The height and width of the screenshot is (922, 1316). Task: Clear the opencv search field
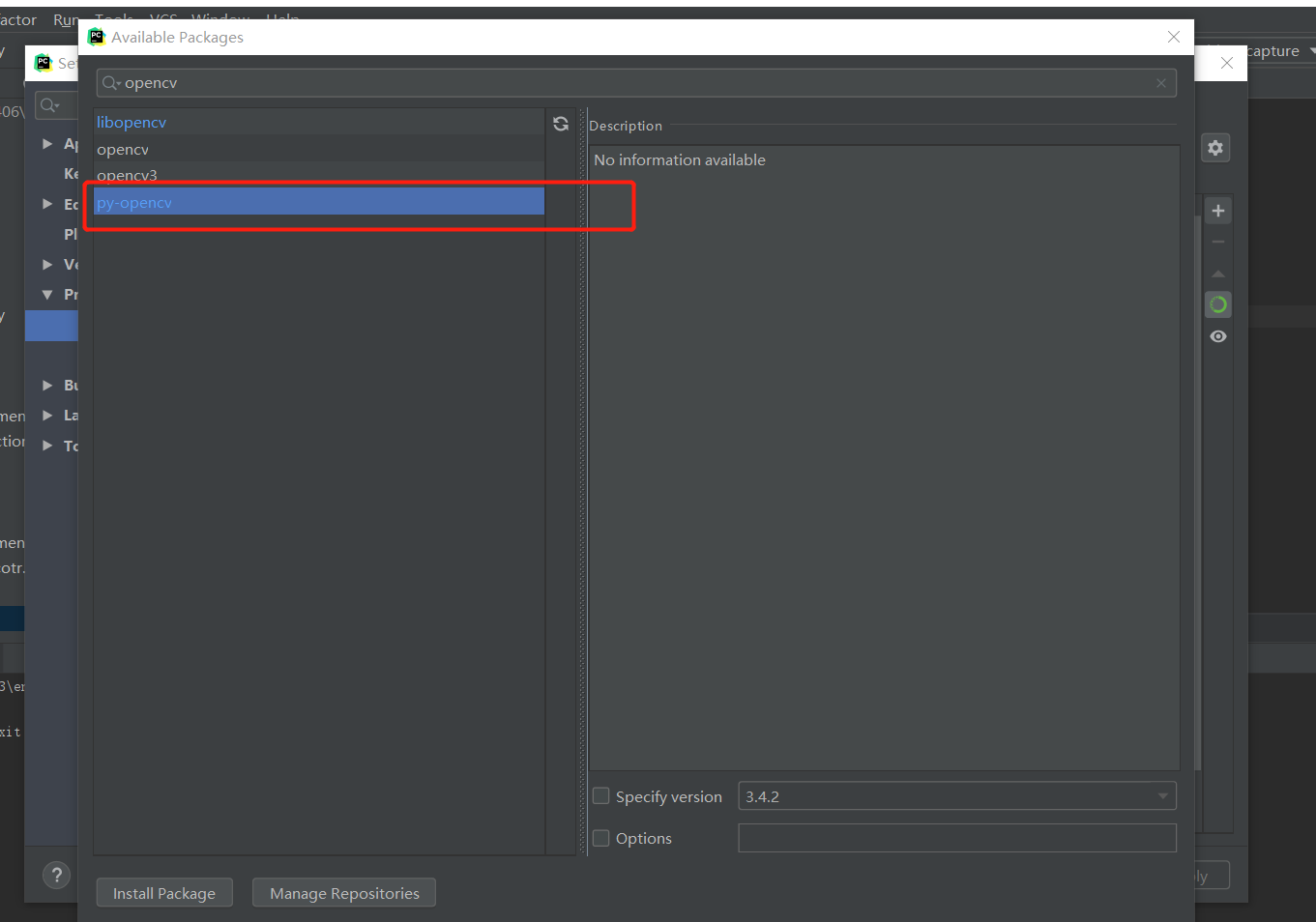pos(1161,83)
